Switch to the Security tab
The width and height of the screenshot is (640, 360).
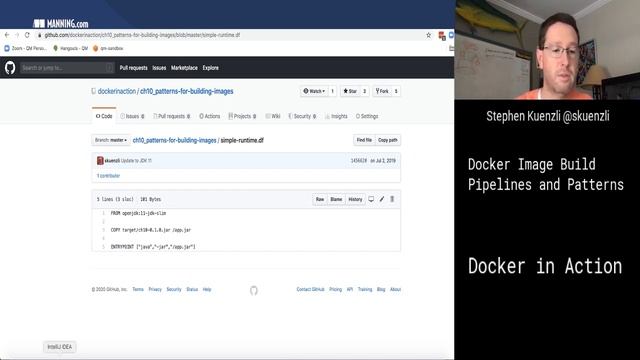(302, 116)
